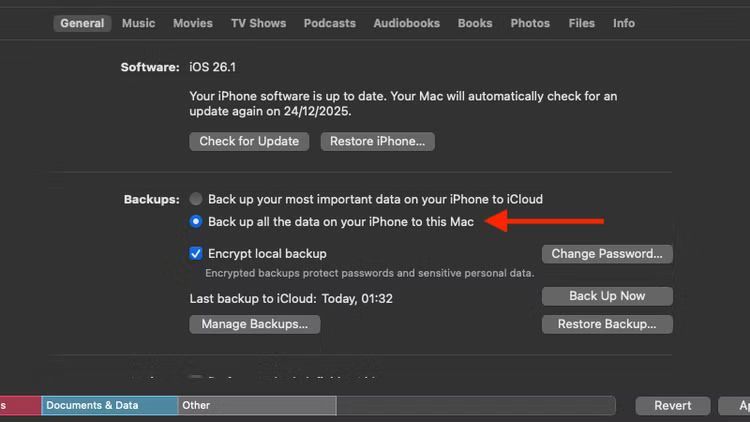Screen dimensions: 750x422
Task: Open Manage Backups
Action: pyautogui.click(x=255, y=324)
